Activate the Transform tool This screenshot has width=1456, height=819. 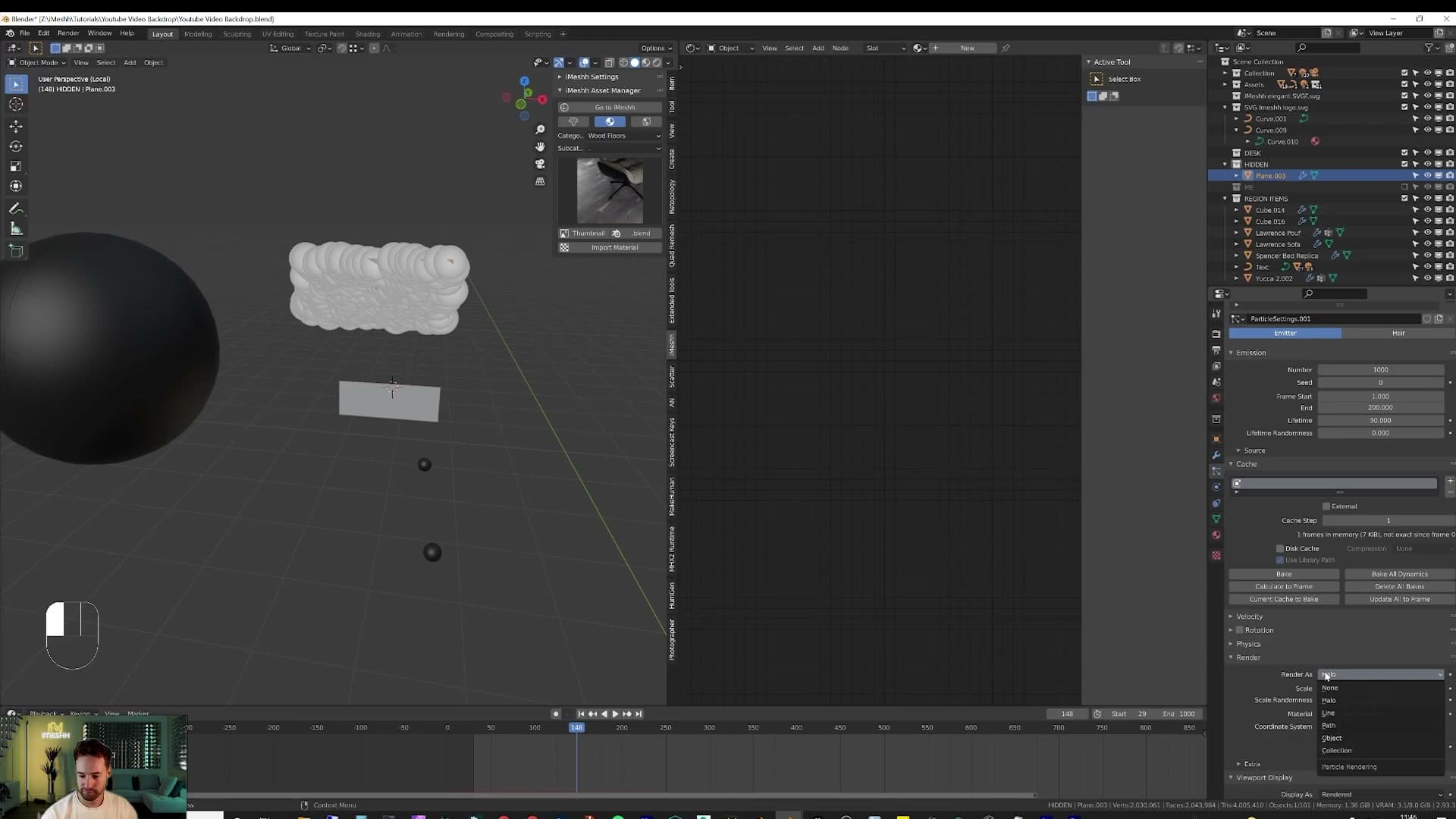click(x=16, y=186)
